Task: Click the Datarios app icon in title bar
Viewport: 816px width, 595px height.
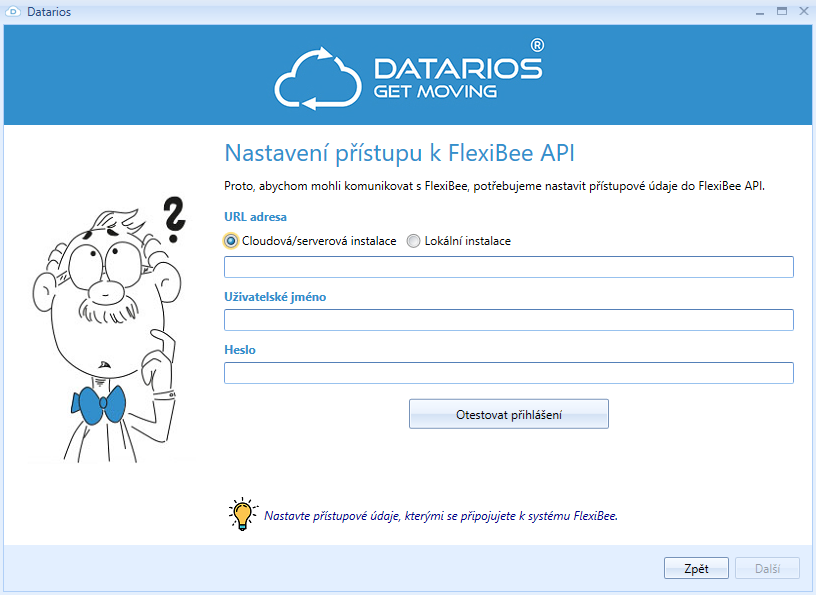Action: tap(14, 12)
